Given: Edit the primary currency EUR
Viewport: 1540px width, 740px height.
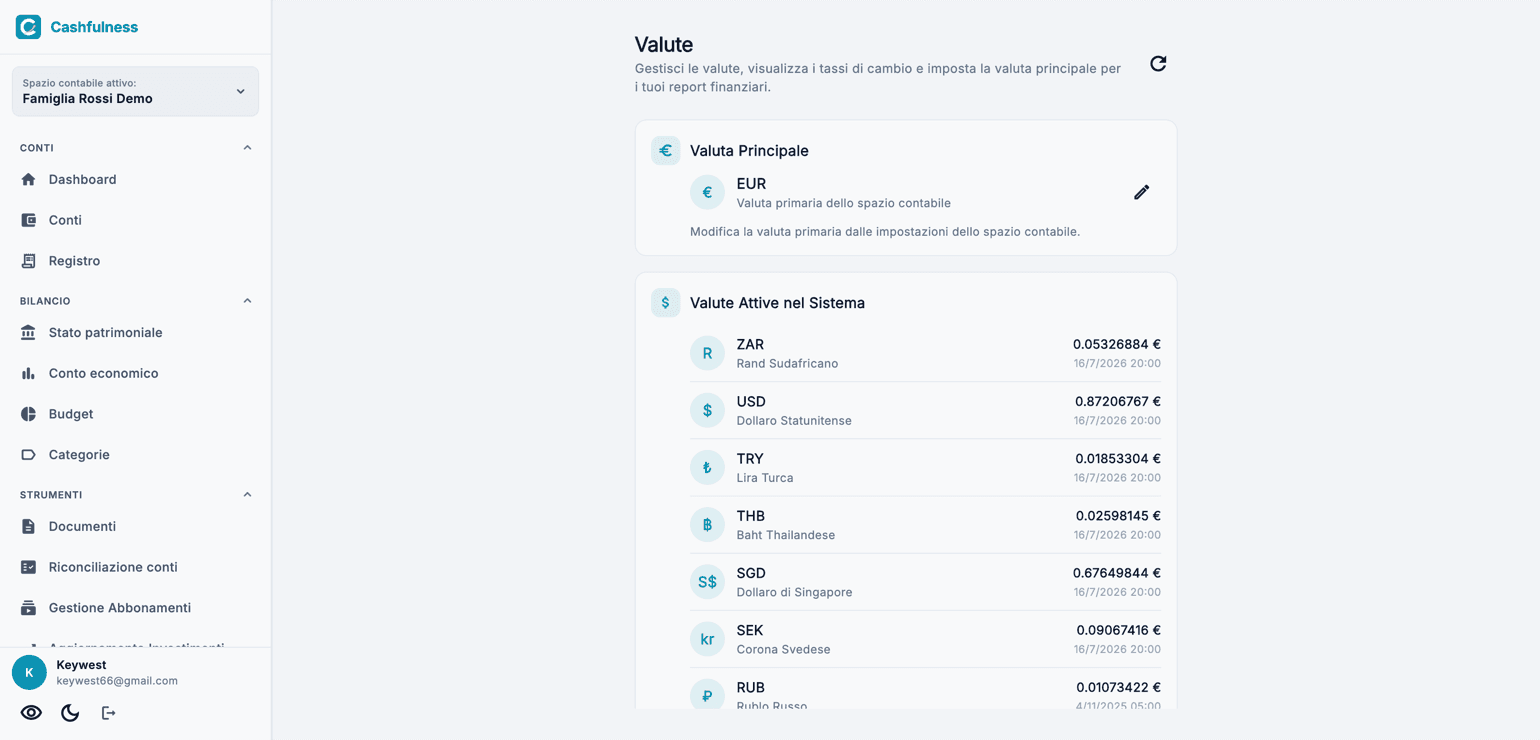Looking at the screenshot, I should (x=1141, y=192).
